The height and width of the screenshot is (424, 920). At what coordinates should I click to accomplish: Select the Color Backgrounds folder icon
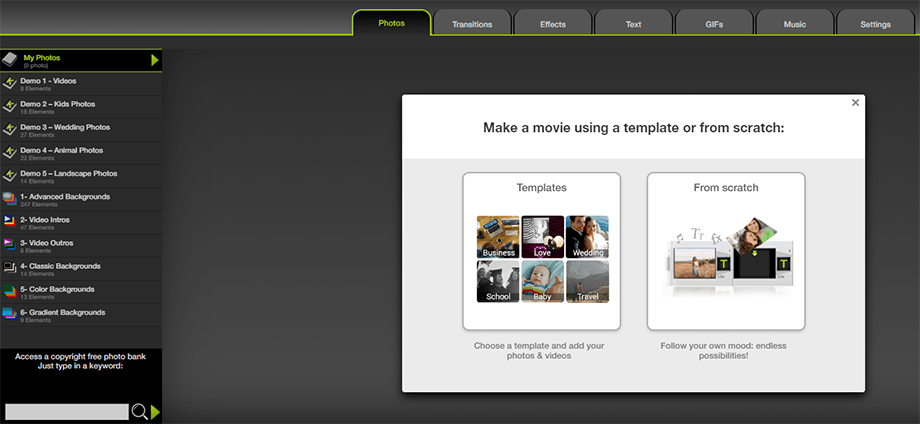coord(10,292)
